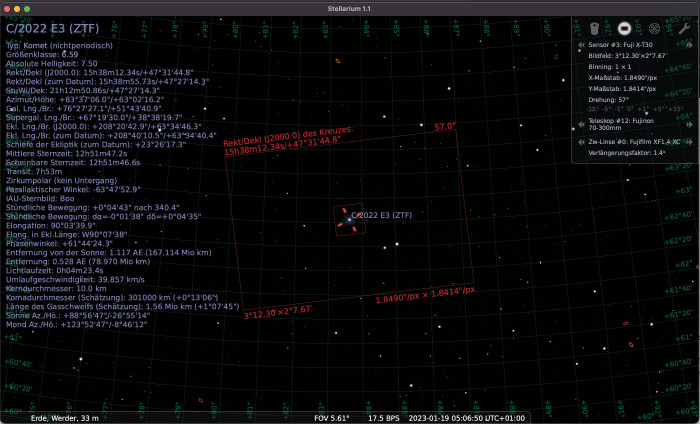The width and height of the screenshot is (700, 424).
Task: Toggle the sensor frame view icon
Action: (x=624, y=28)
